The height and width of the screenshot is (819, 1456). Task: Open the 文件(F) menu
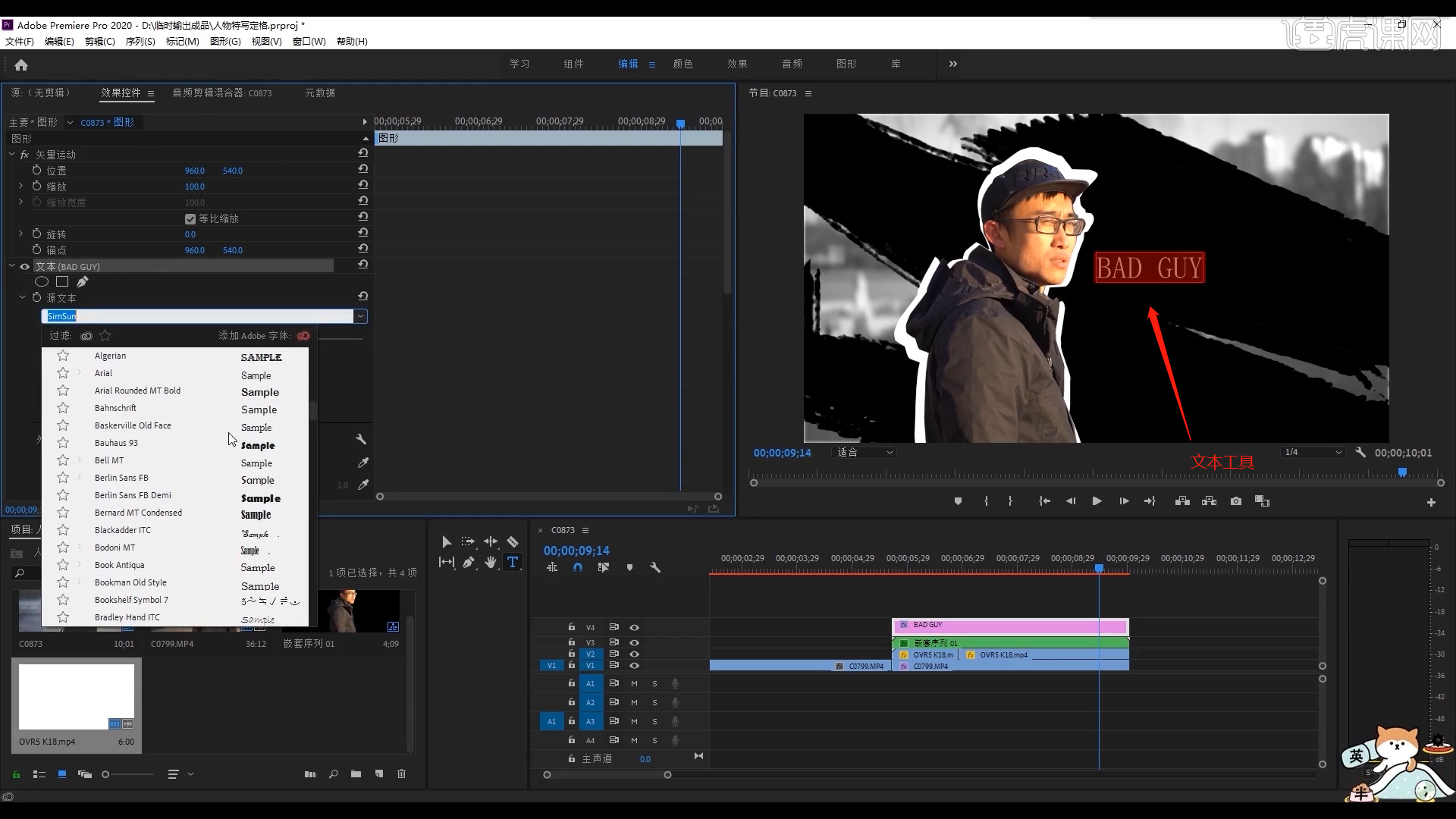coord(20,41)
